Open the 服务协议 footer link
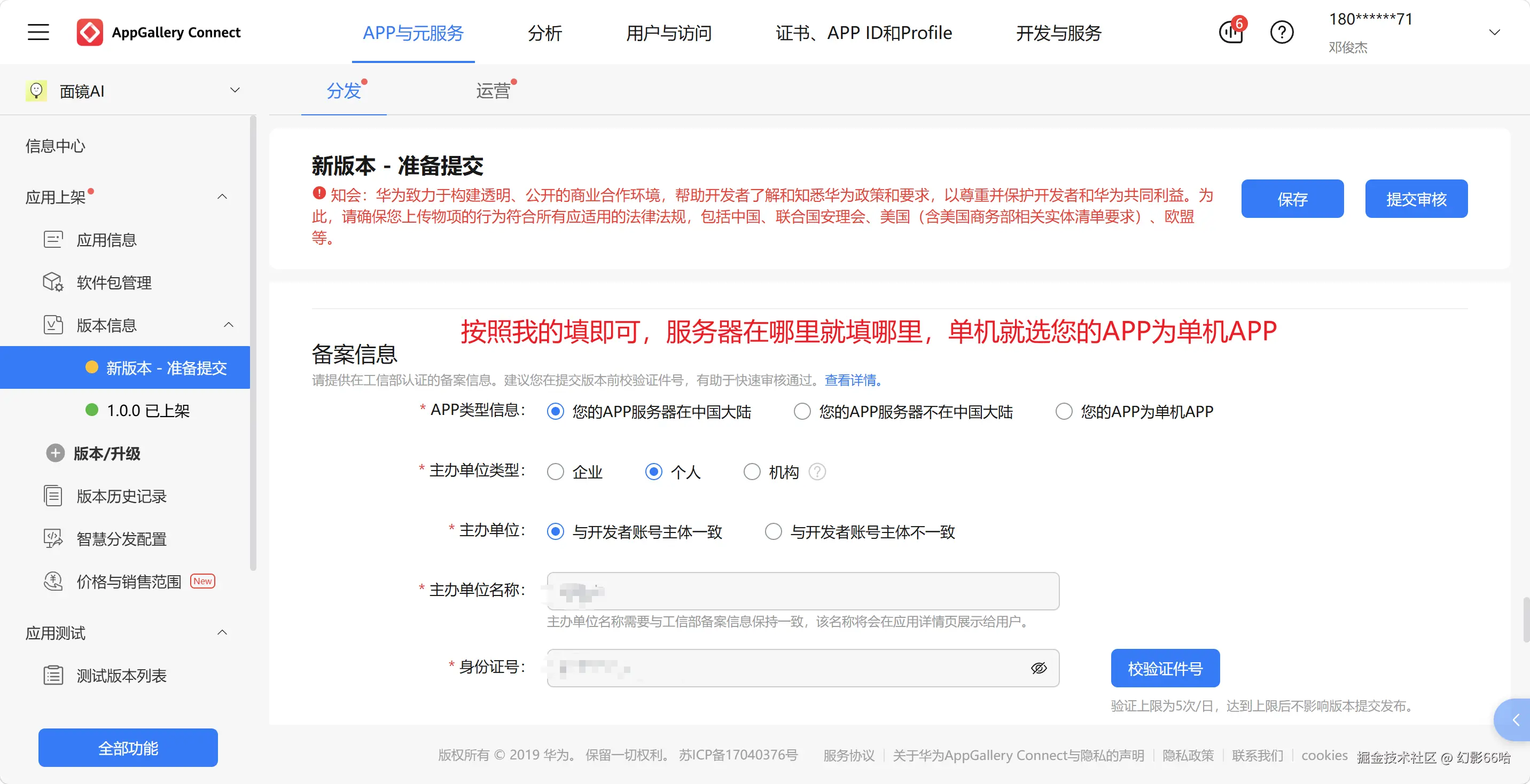Screen dimensions: 1530x784 [x=849, y=755]
